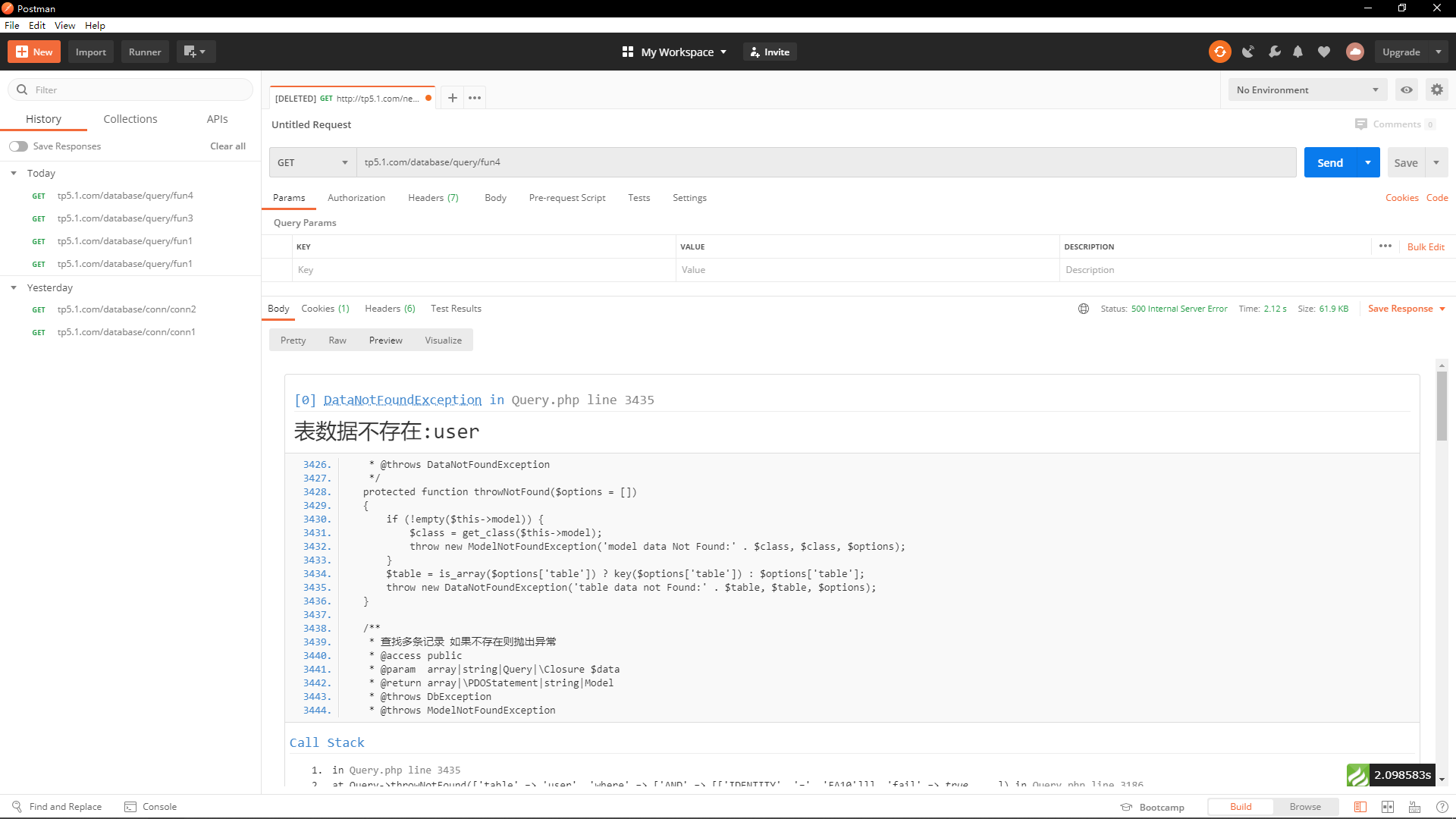This screenshot has height=819, width=1456.
Task: Open the tab options three-dots menu
Action: [475, 98]
